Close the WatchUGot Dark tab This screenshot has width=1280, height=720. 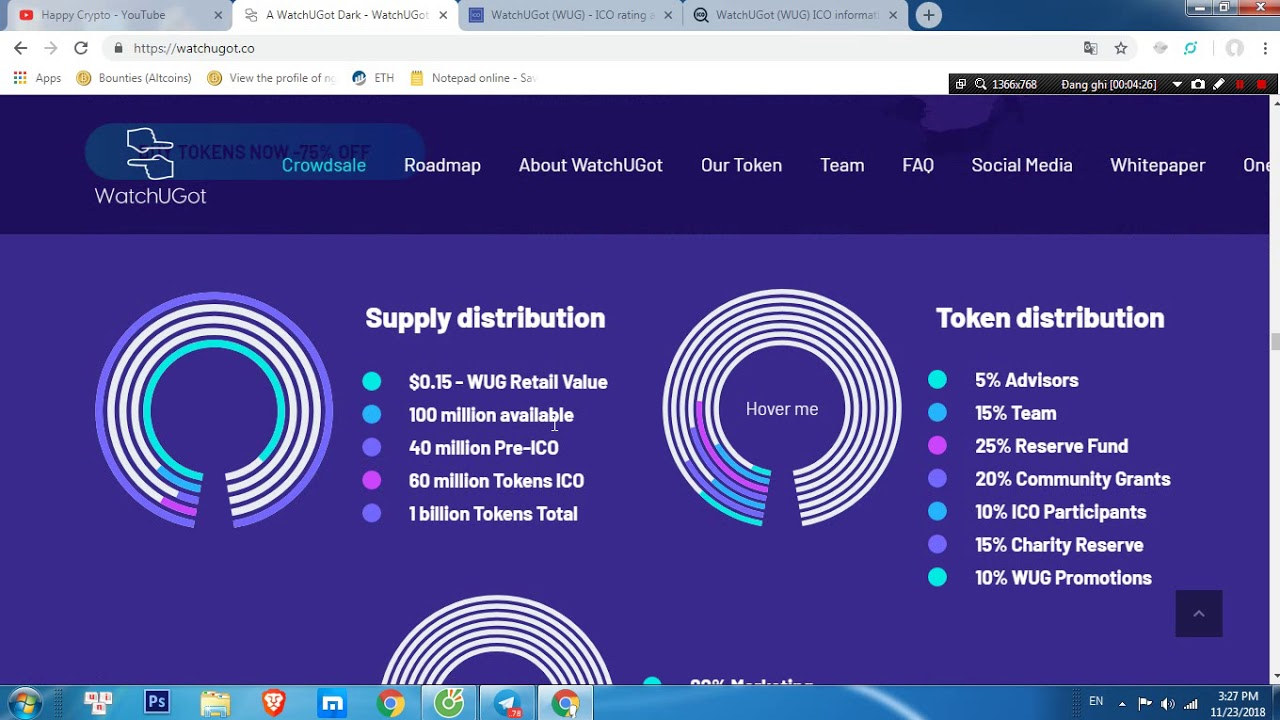[x=443, y=15]
